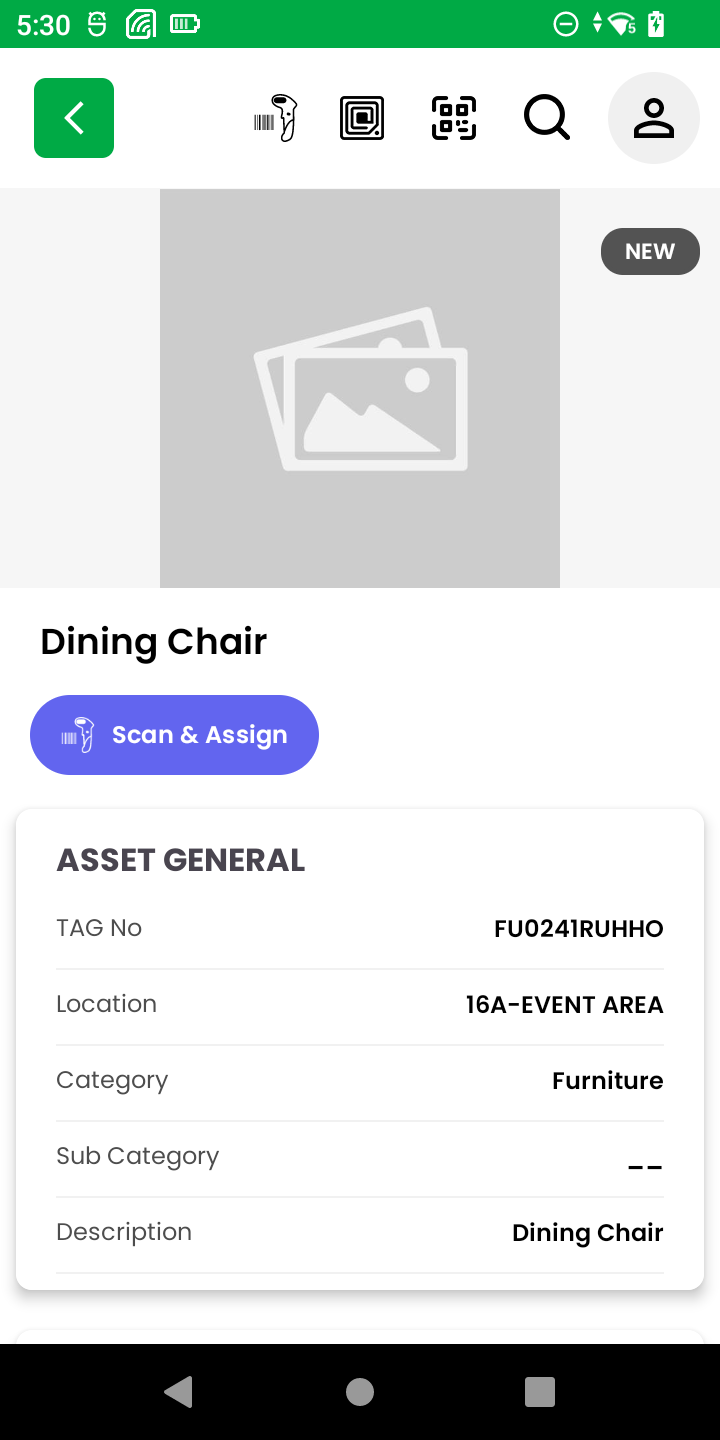The width and height of the screenshot is (720, 1440).
Task: Open the barcode scanner from toolbar
Action: tap(276, 118)
